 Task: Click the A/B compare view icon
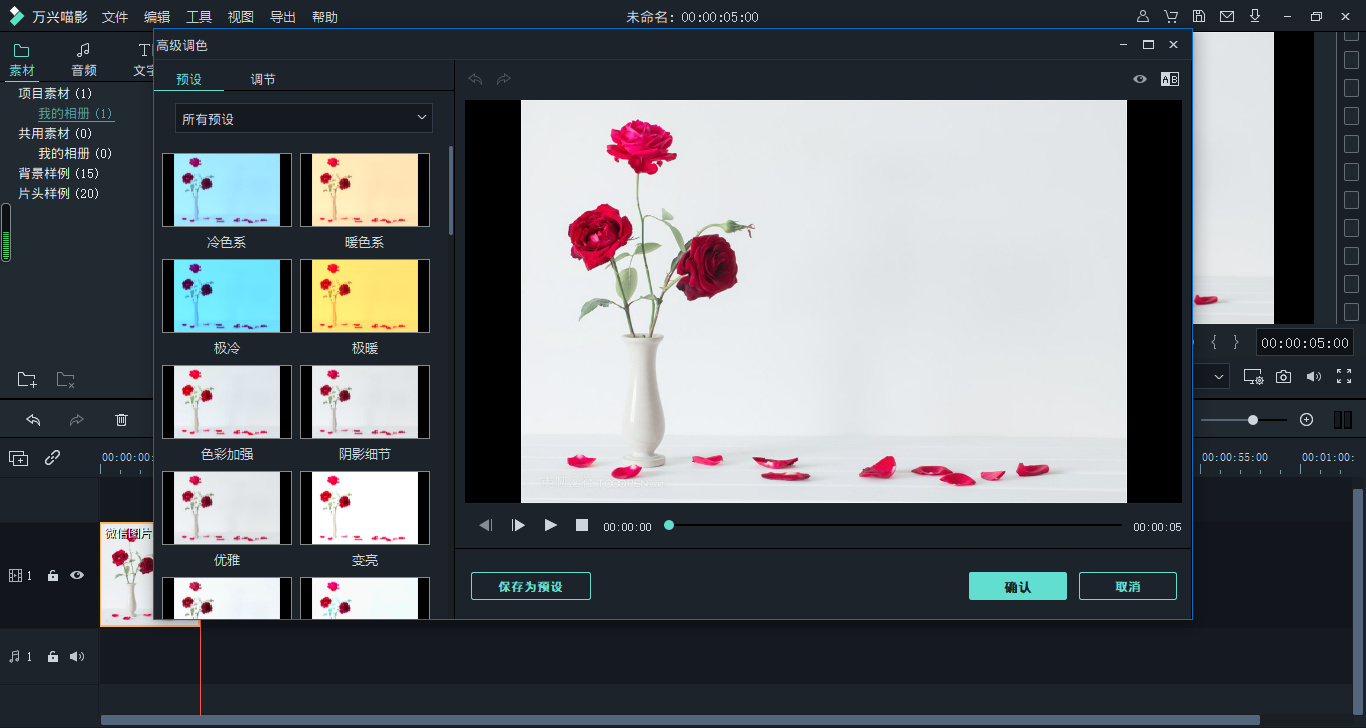1169,79
